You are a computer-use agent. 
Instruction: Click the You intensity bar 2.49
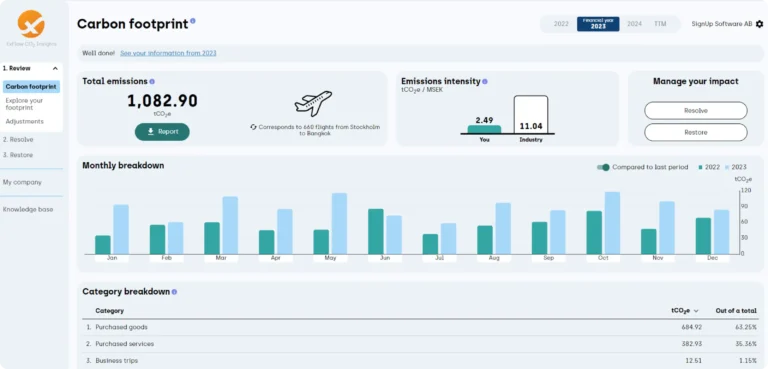pos(484,129)
